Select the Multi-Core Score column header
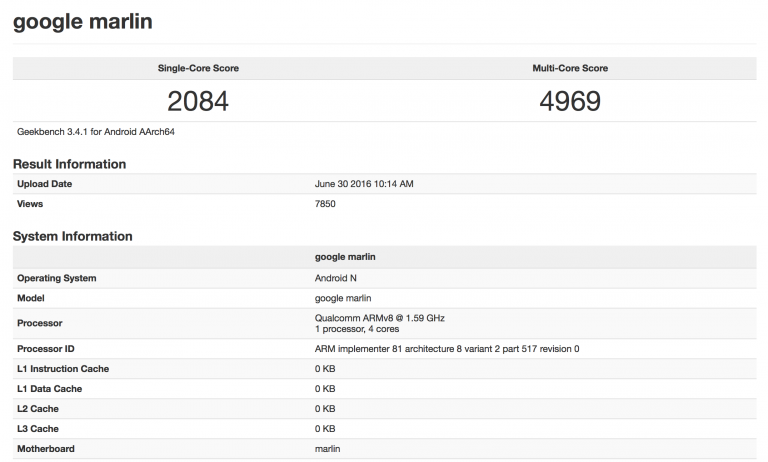The image size is (768, 462). (x=569, y=68)
